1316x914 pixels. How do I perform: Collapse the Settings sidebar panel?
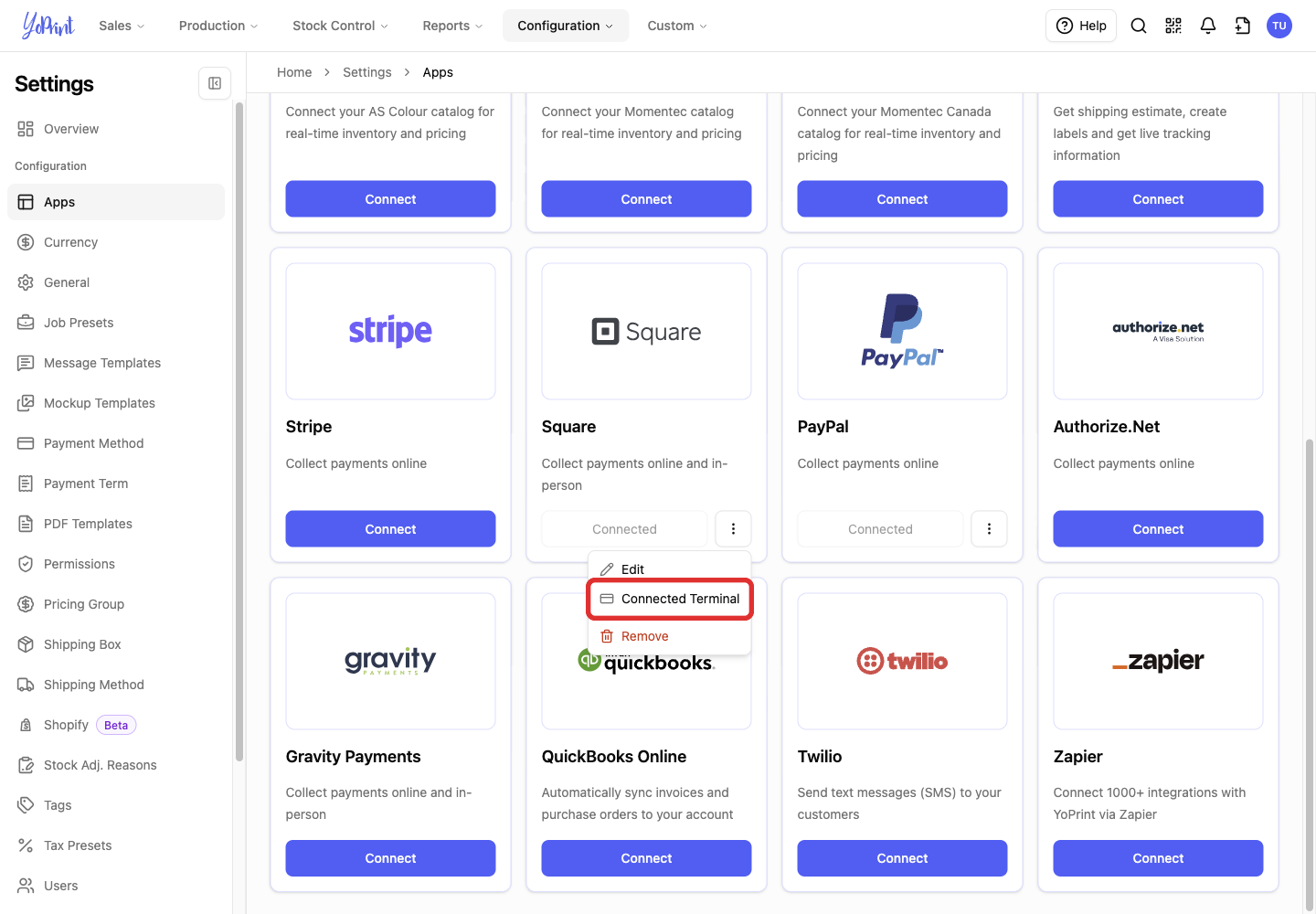(215, 83)
